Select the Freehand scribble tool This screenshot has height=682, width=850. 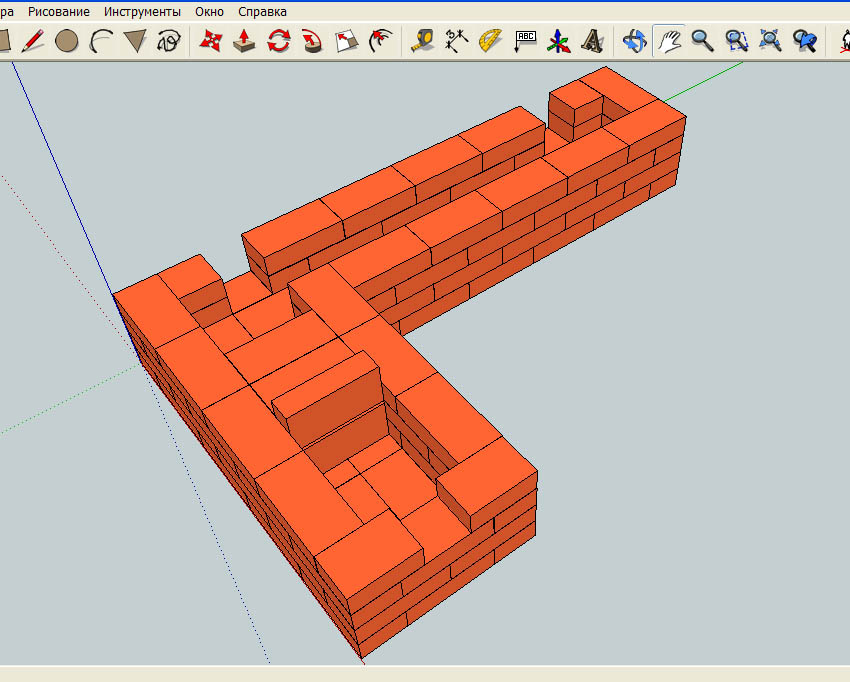click(x=169, y=41)
